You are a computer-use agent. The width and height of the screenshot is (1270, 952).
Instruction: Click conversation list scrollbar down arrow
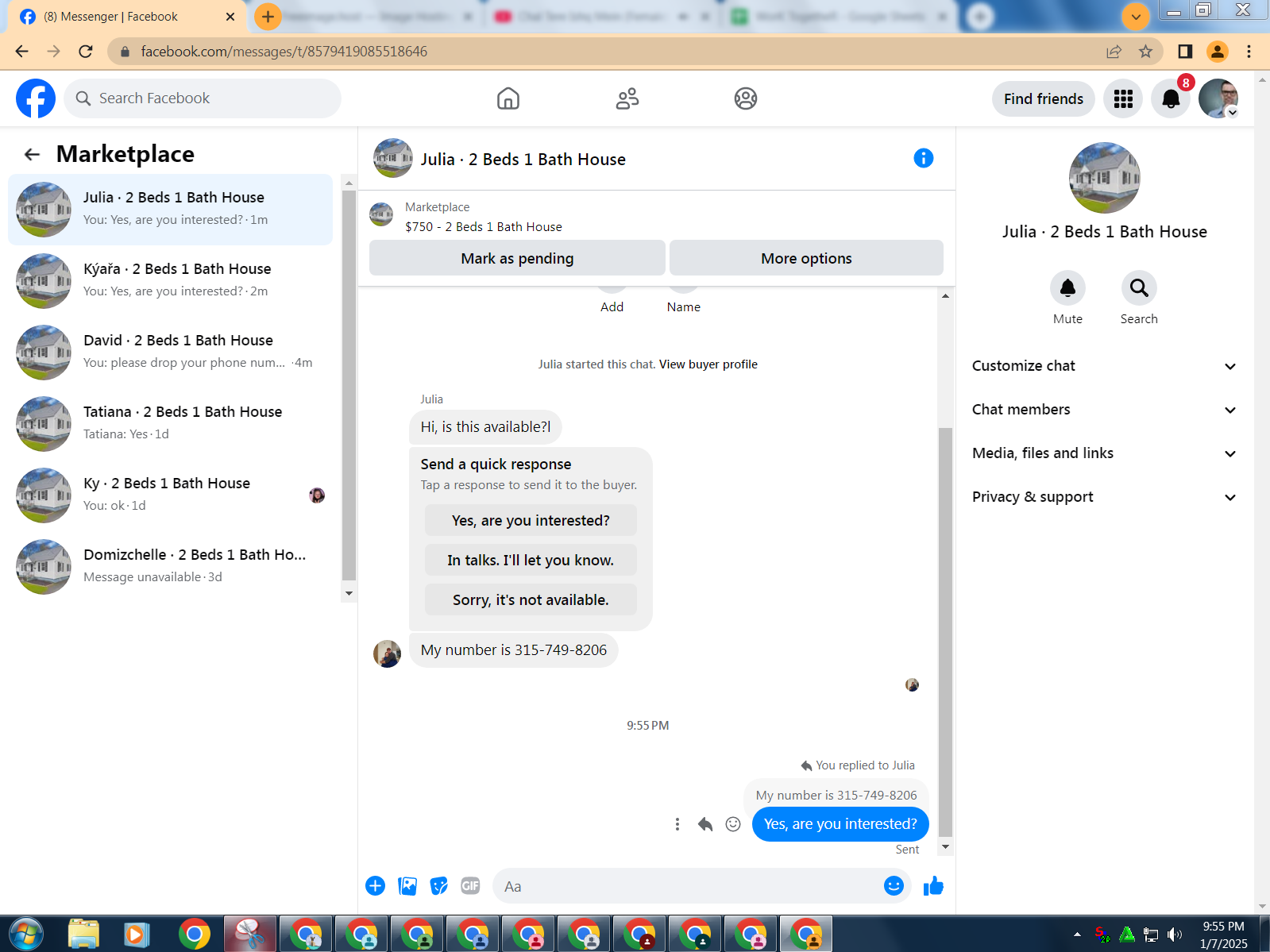pos(349,593)
